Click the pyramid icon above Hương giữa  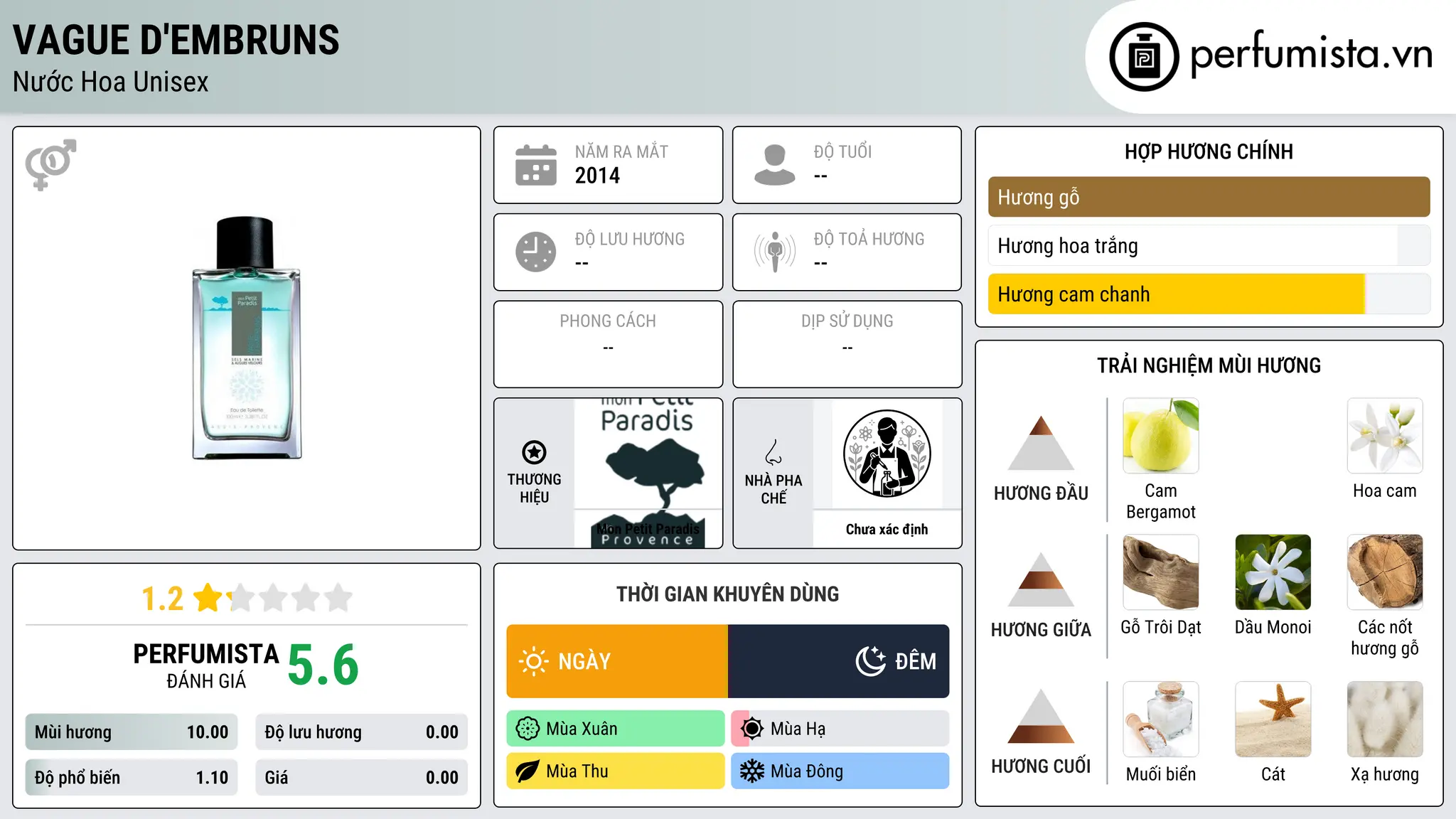(1041, 579)
